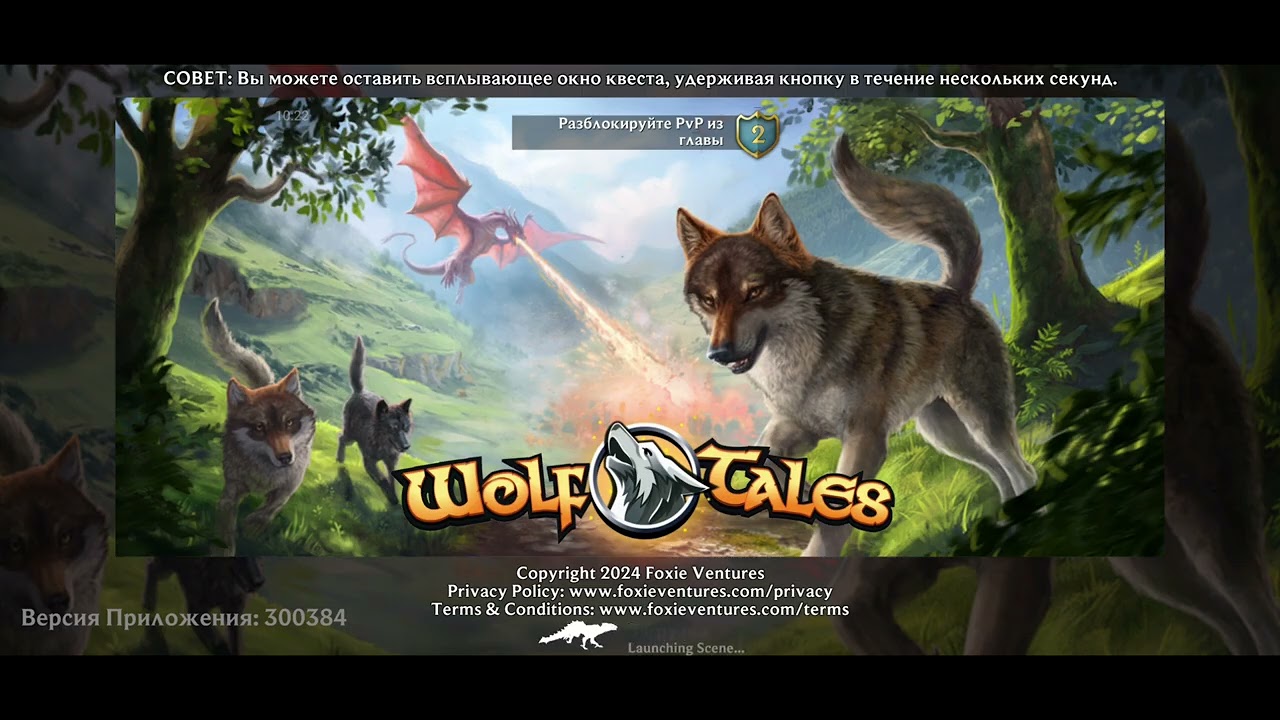Viewport: 1280px width, 720px height.
Task: Open the Privacy Policy foxieventures.com/privacy link
Action: pyautogui.click(x=640, y=591)
